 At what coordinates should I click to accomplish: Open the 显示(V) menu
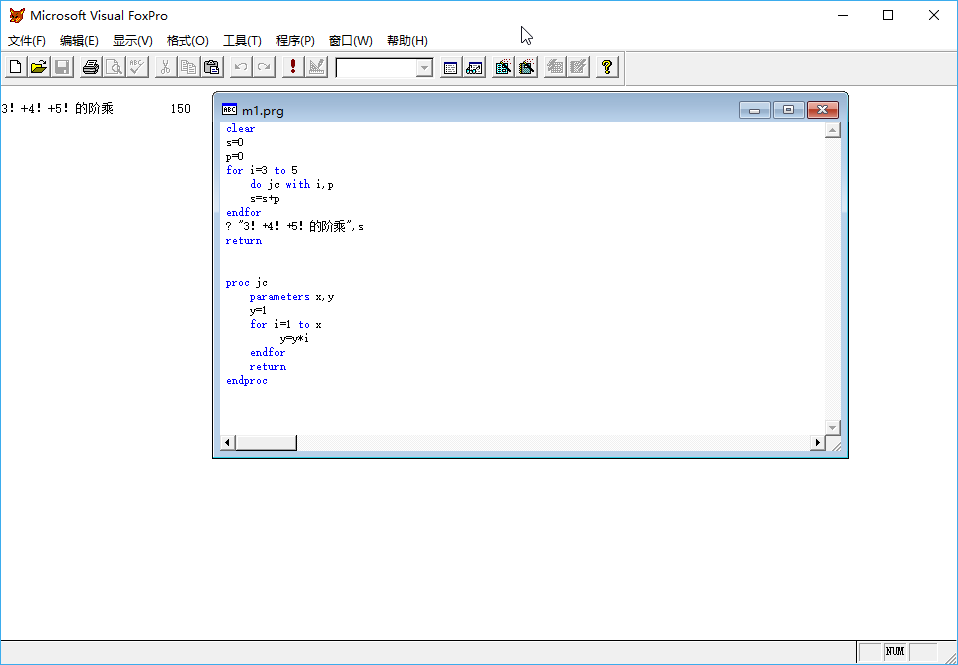tap(133, 41)
